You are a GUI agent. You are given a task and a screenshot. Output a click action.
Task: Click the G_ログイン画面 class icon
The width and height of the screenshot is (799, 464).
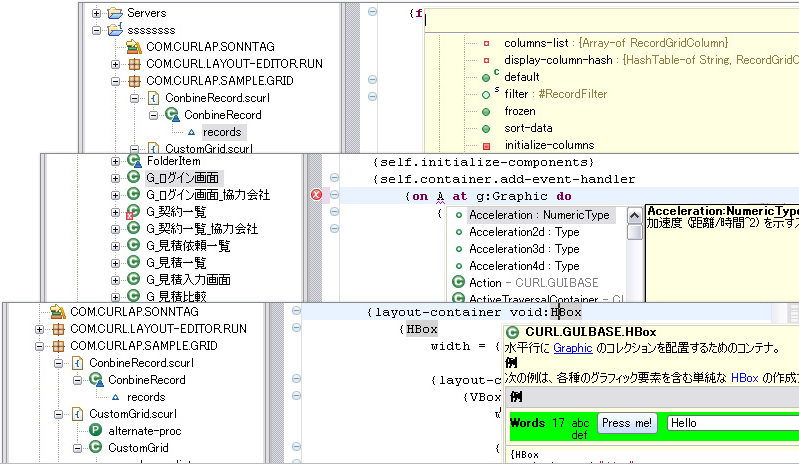click(x=133, y=177)
